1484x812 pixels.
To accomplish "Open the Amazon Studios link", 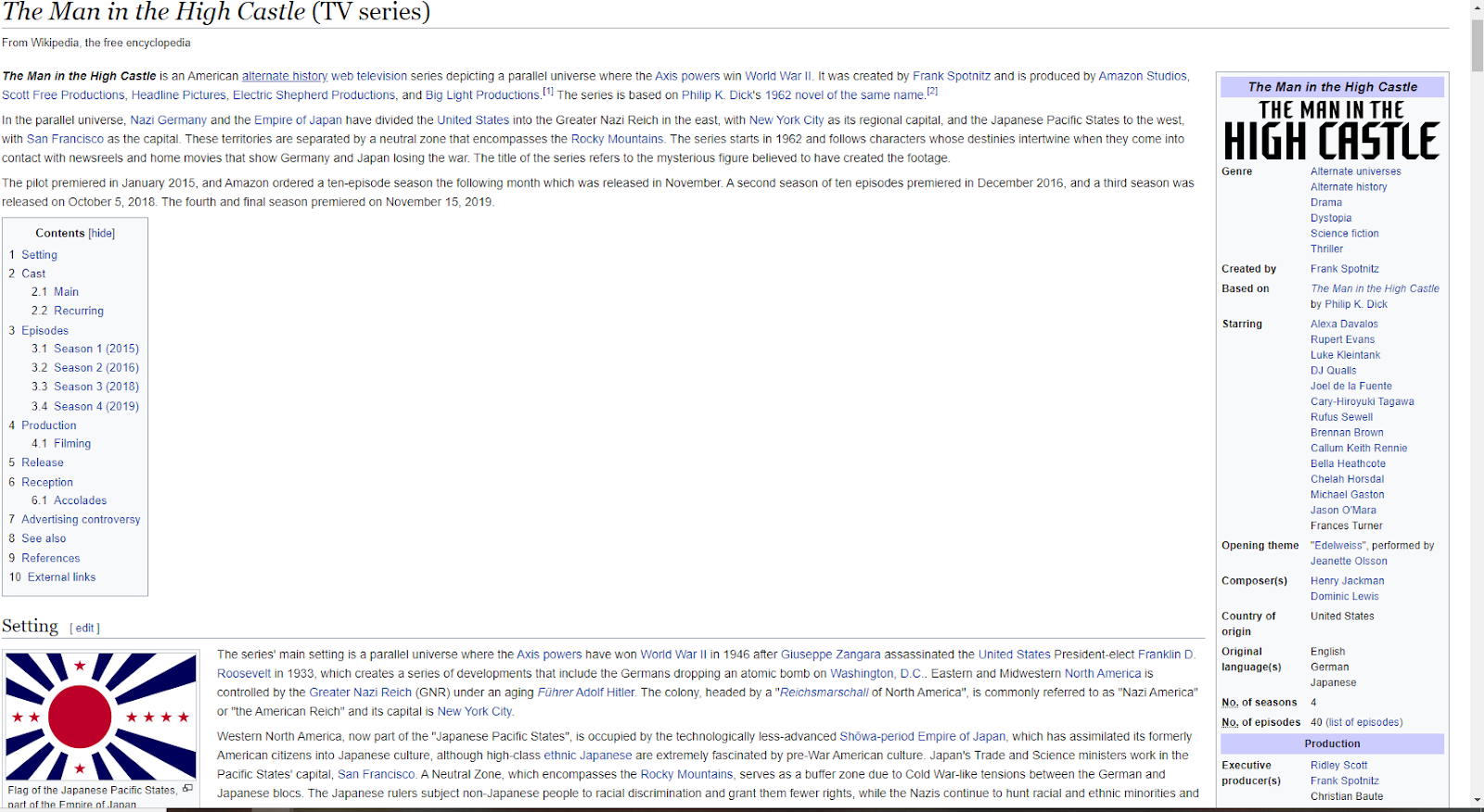I will coord(1143,76).
